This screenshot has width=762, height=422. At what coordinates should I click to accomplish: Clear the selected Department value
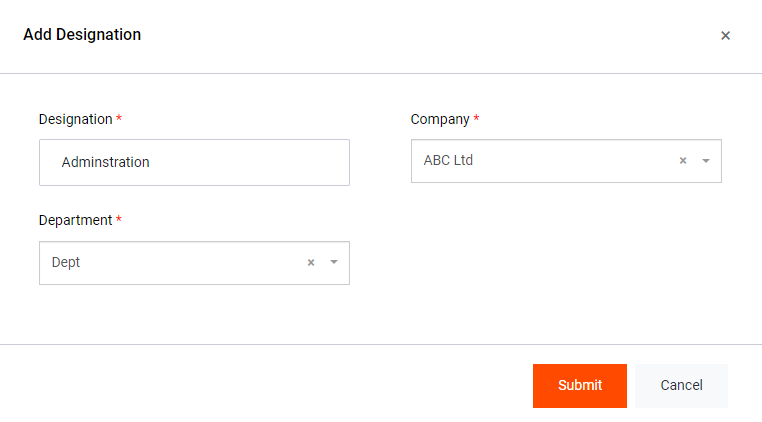tap(311, 262)
